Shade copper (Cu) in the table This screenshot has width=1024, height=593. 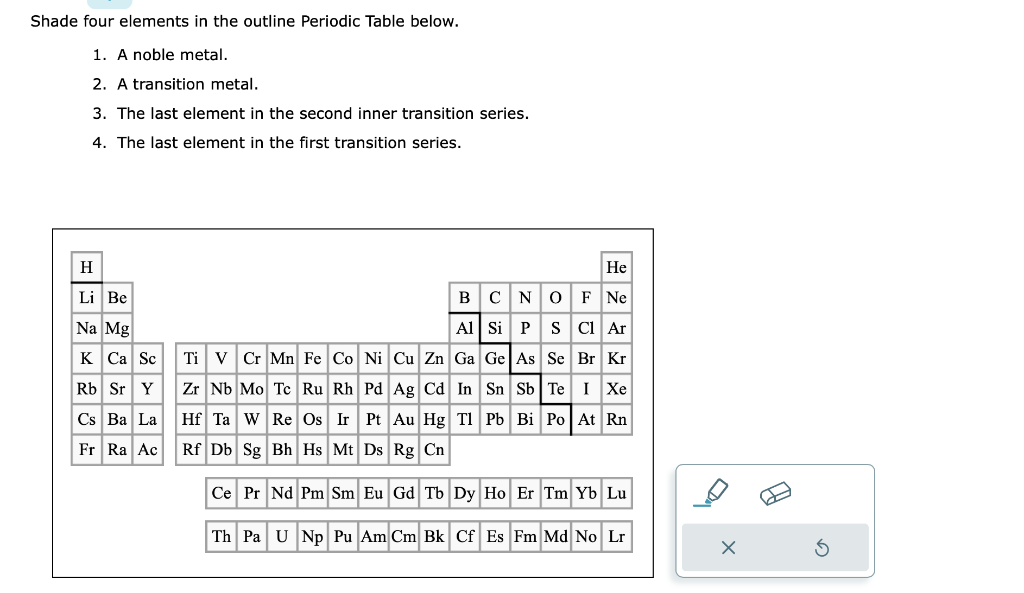(403, 359)
